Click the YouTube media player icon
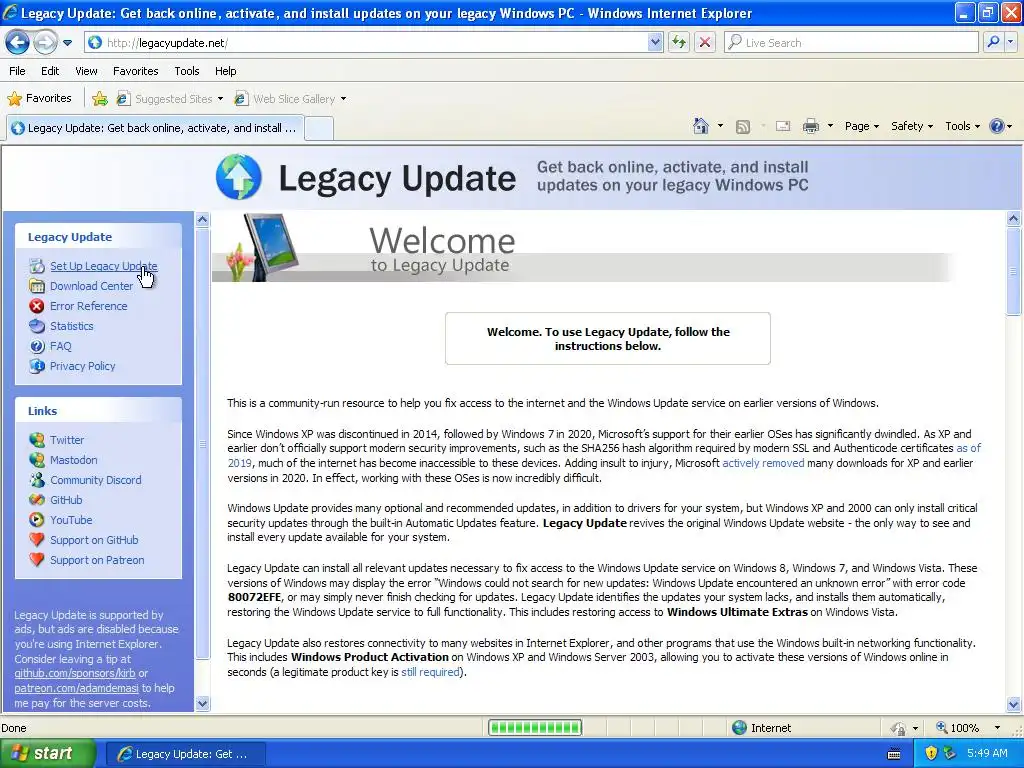 pyautogui.click(x=37, y=520)
